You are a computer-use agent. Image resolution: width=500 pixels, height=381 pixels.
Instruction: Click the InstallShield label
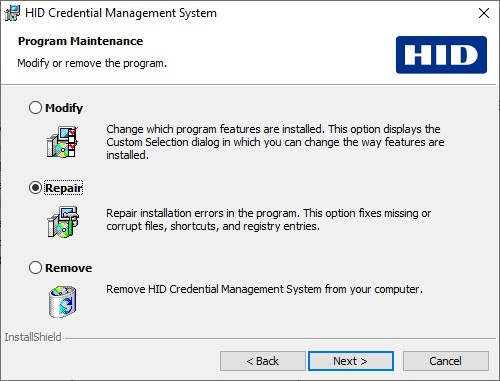tap(33, 337)
